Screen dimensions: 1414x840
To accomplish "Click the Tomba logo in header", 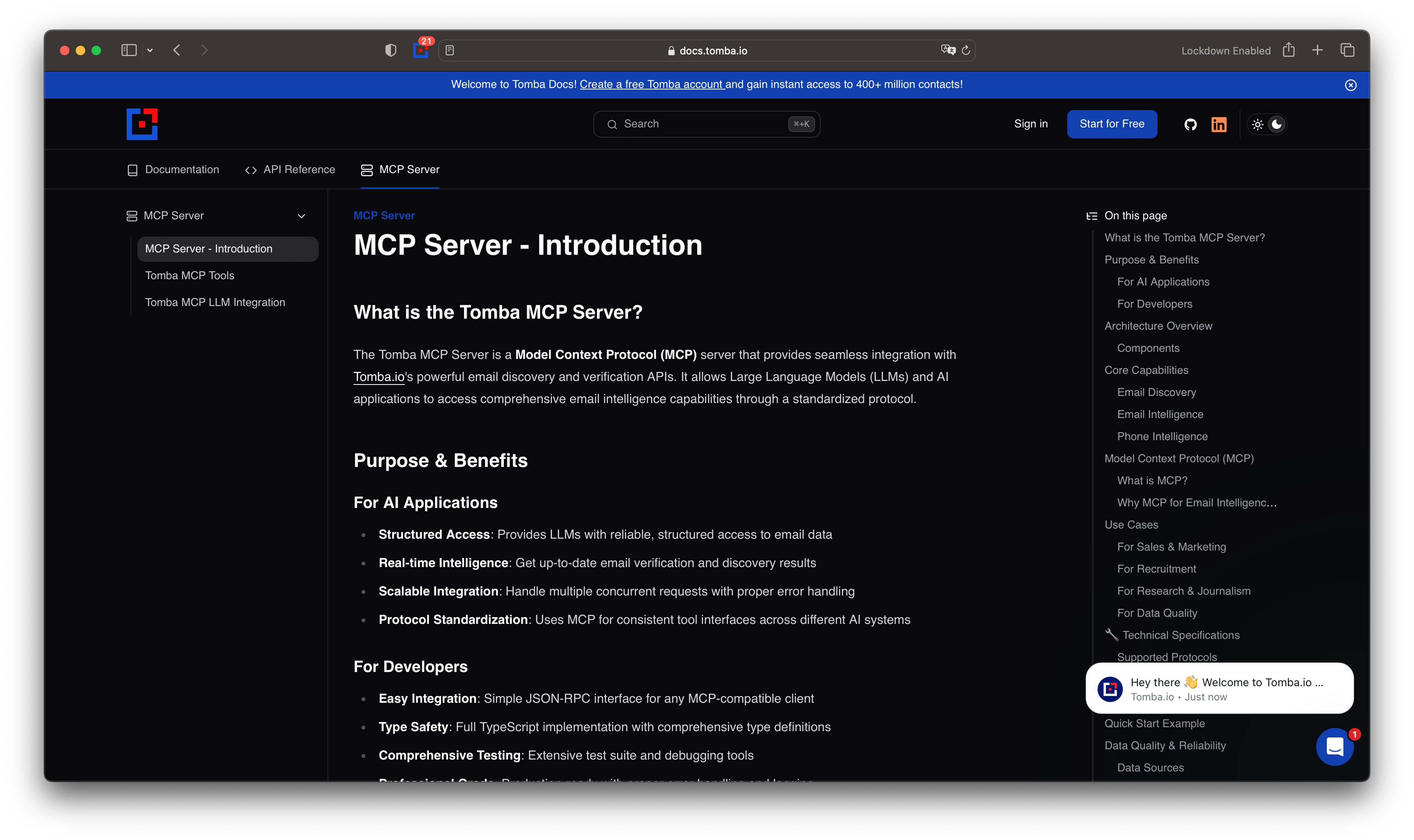I will pos(142,124).
